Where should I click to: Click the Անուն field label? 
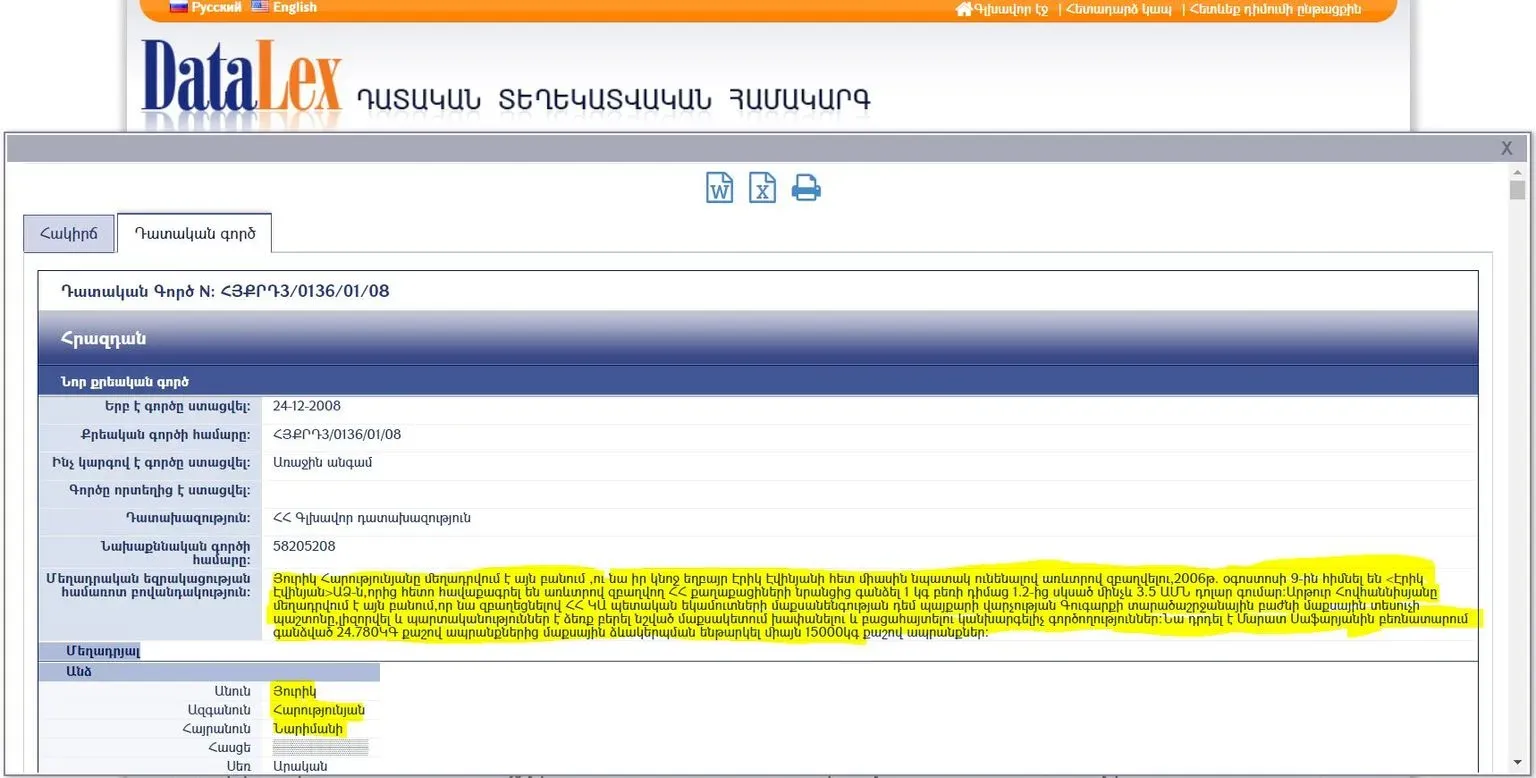232,691
